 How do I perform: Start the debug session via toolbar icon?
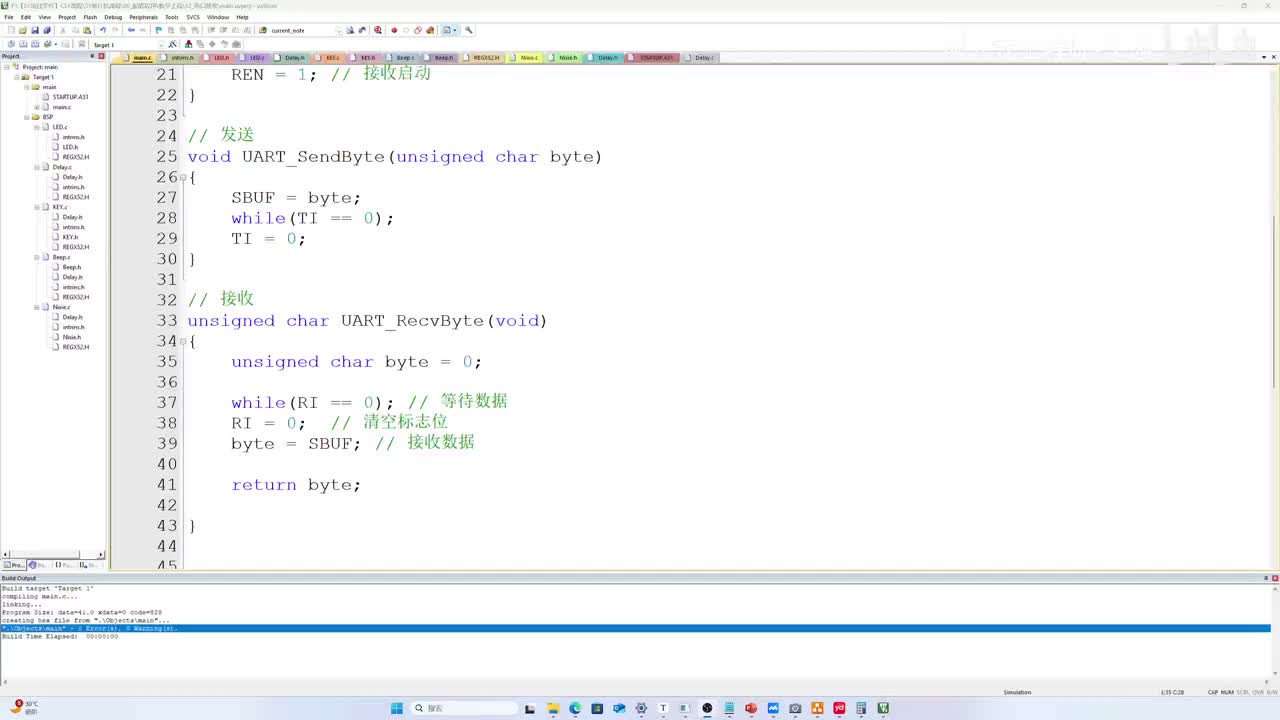(x=378, y=30)
